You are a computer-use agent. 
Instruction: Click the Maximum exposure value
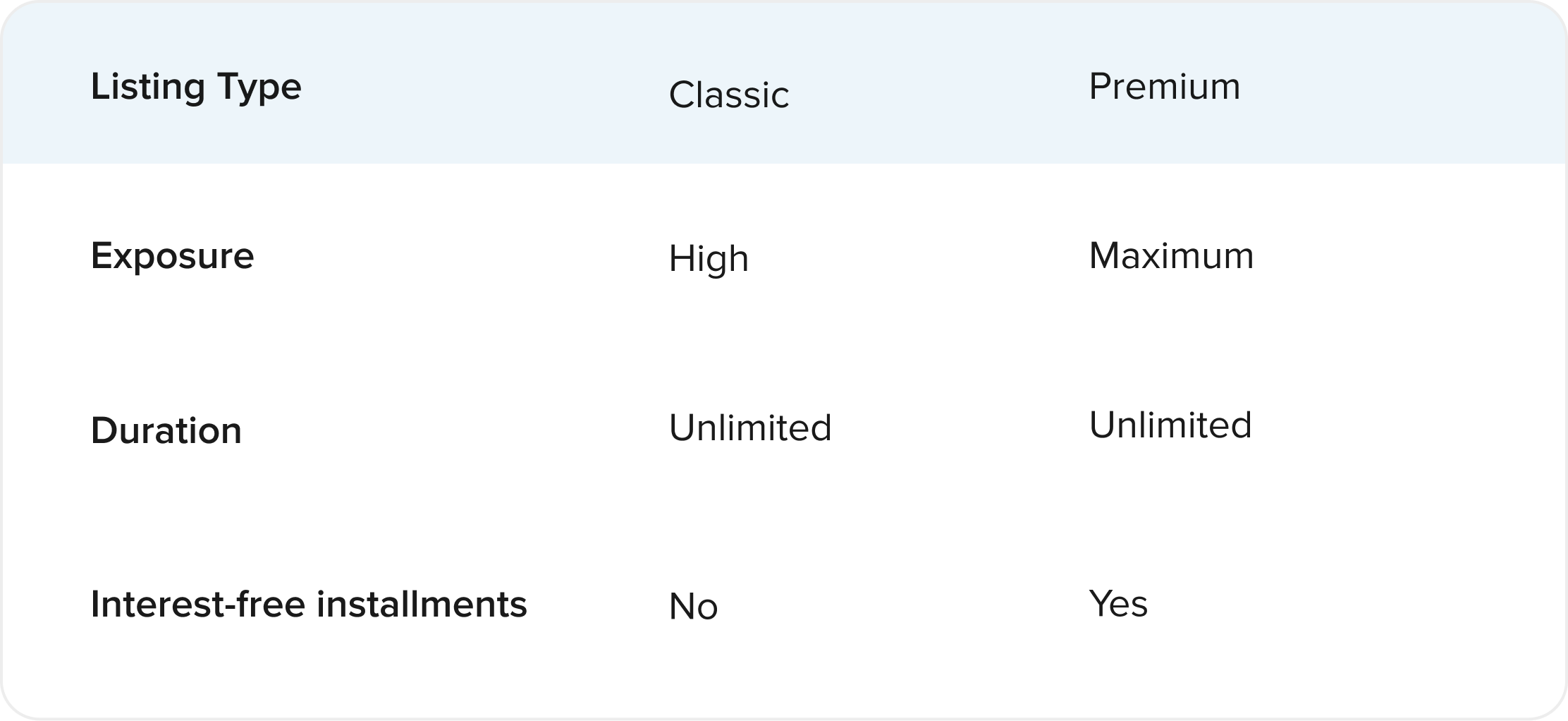pyautogui.click(x=1172, y=255)
